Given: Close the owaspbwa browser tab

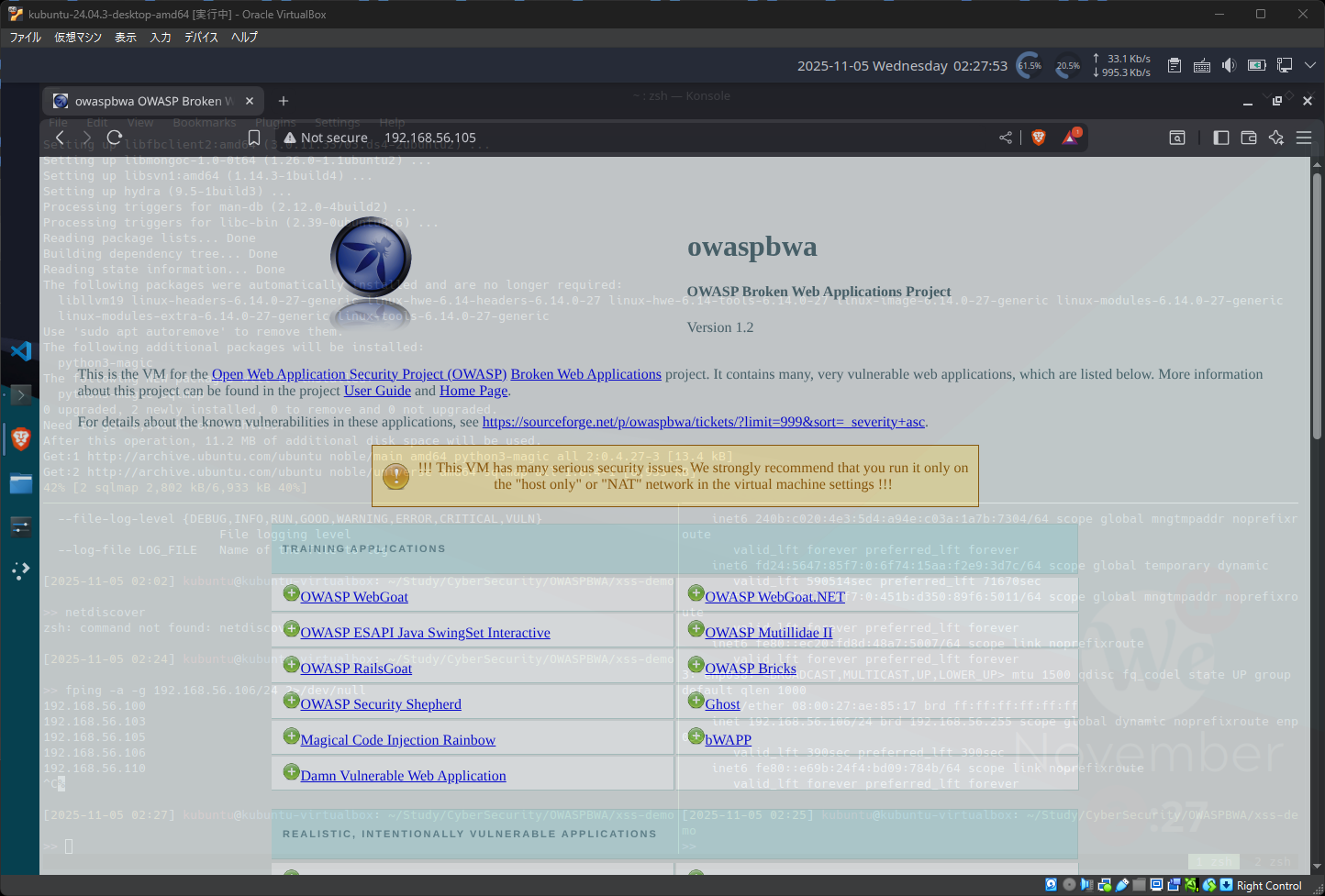Looking at the screenshot, I should [250, 101].
